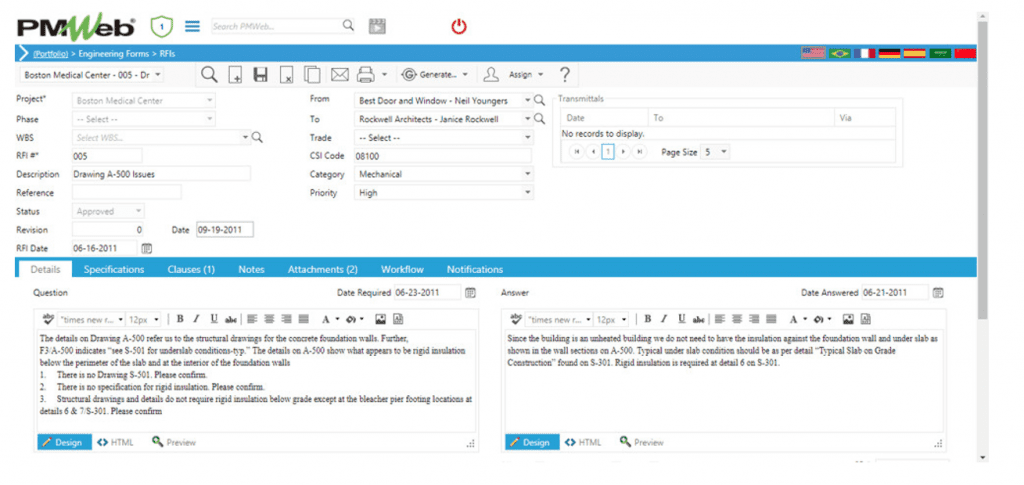Click Preview in Answer editor
Screen dimensions: 1024x485
(x=641, y=442)
